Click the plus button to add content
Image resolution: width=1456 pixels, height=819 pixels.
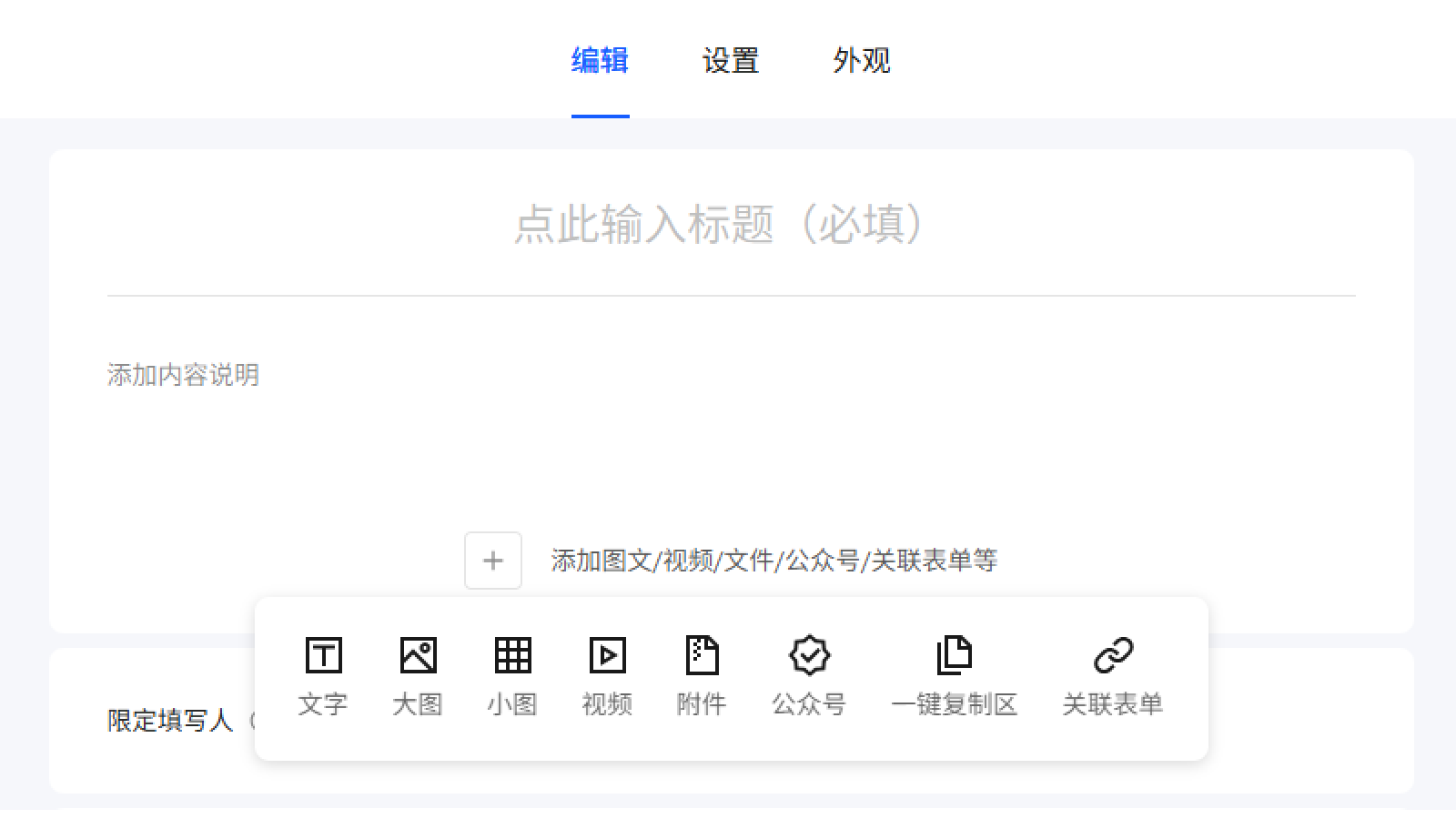[492, 561]
